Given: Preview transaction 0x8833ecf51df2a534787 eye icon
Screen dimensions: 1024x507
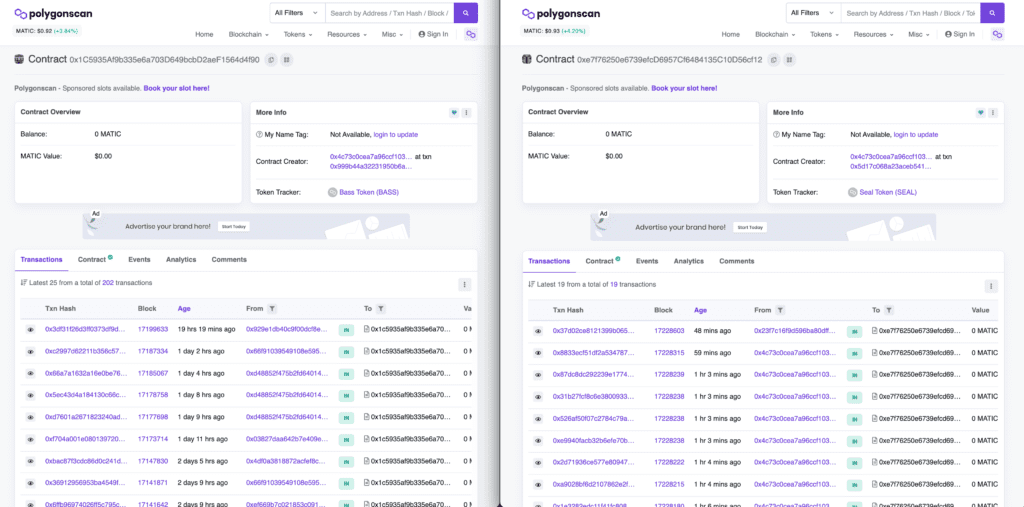Looking at the screenshot, I should [538, 353].
